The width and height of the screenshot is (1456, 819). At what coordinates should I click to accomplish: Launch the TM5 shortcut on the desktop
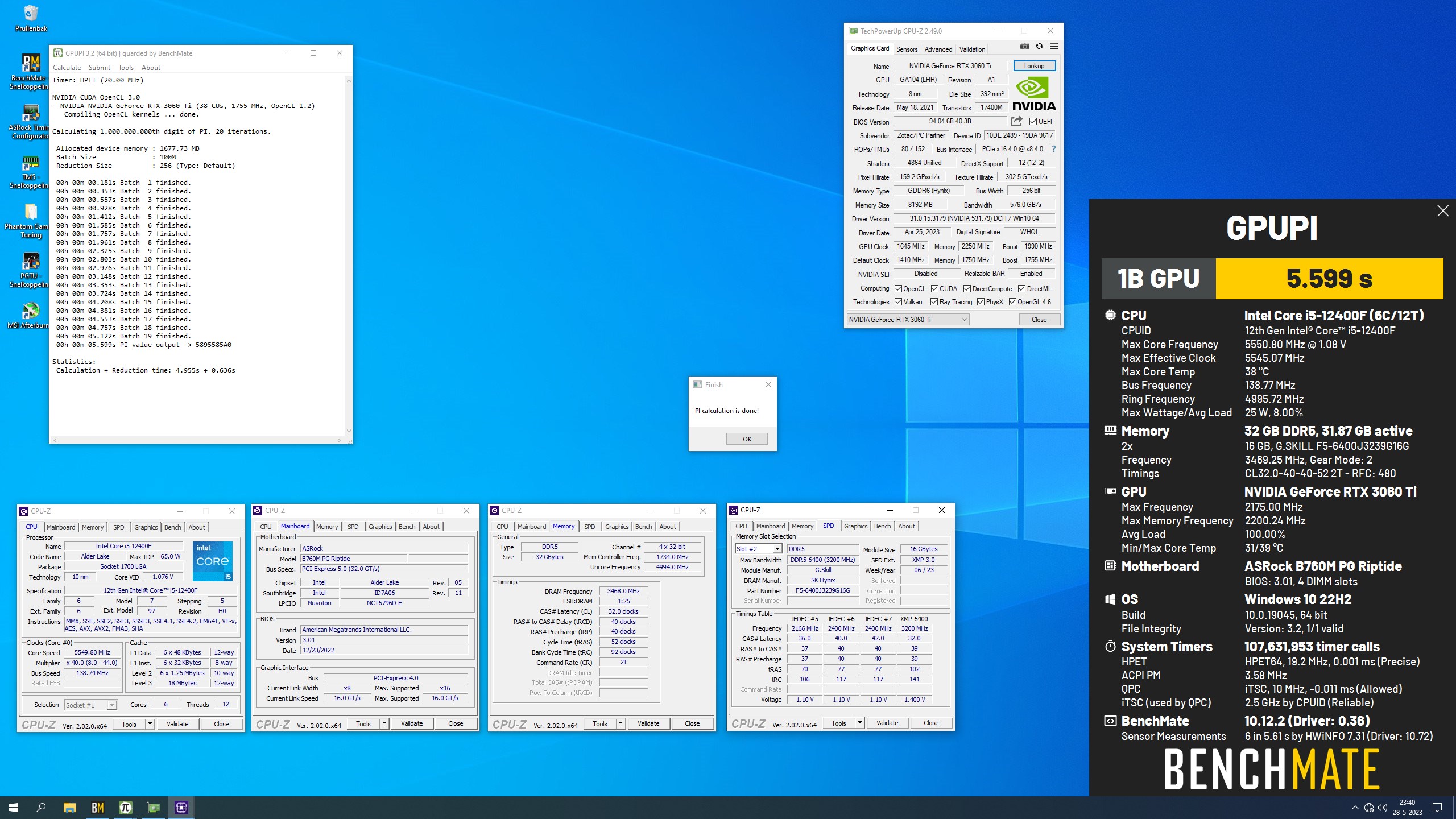[x=30, y=171]
